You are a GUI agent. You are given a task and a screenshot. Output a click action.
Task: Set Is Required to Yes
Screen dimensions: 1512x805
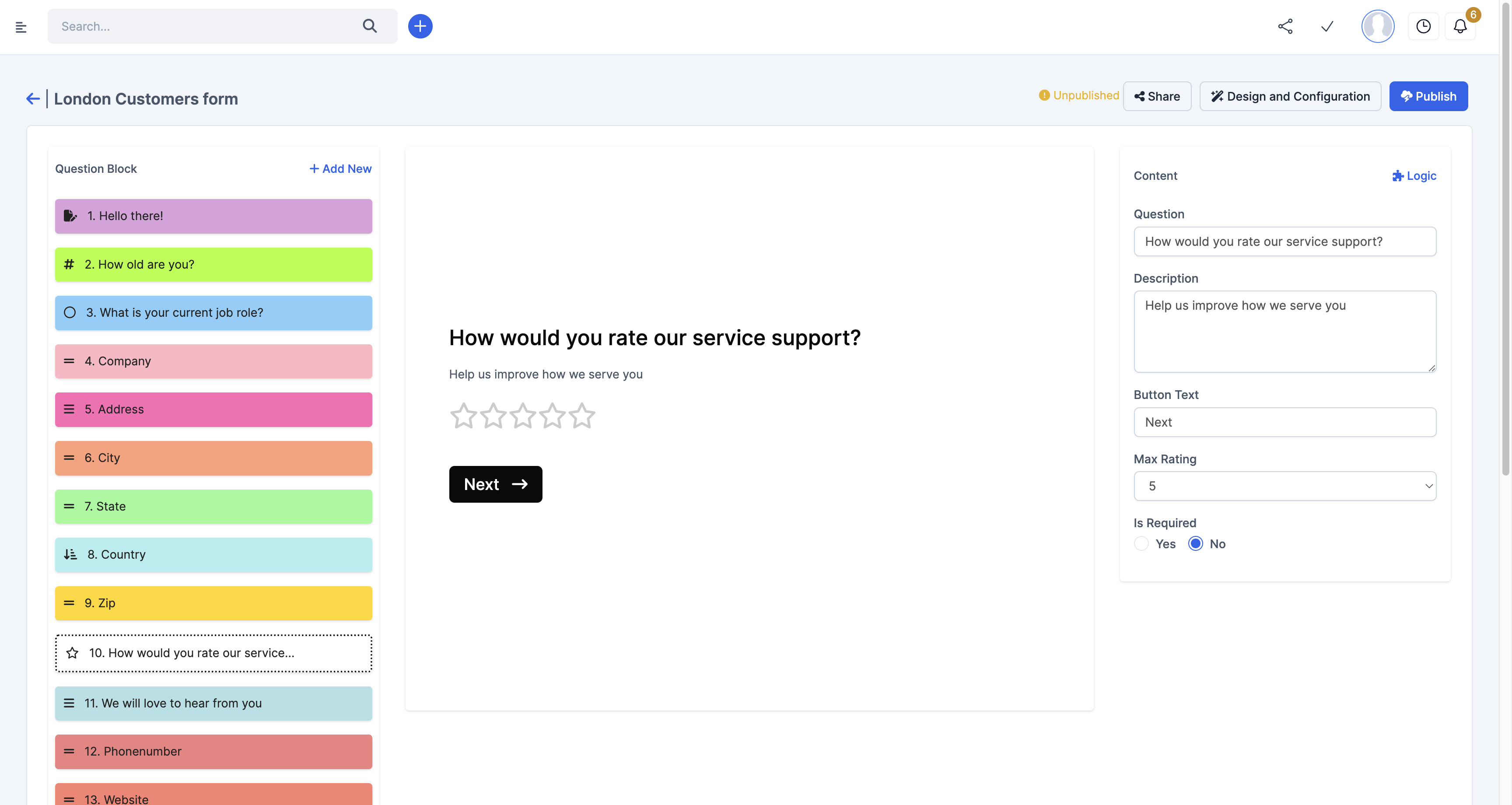click(1141, 544)
